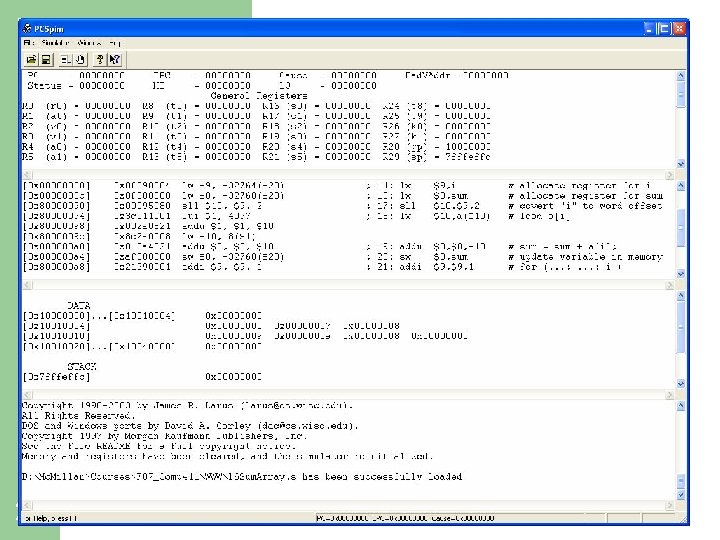Click text segment pane scroll down arrow

click(681, 274)
